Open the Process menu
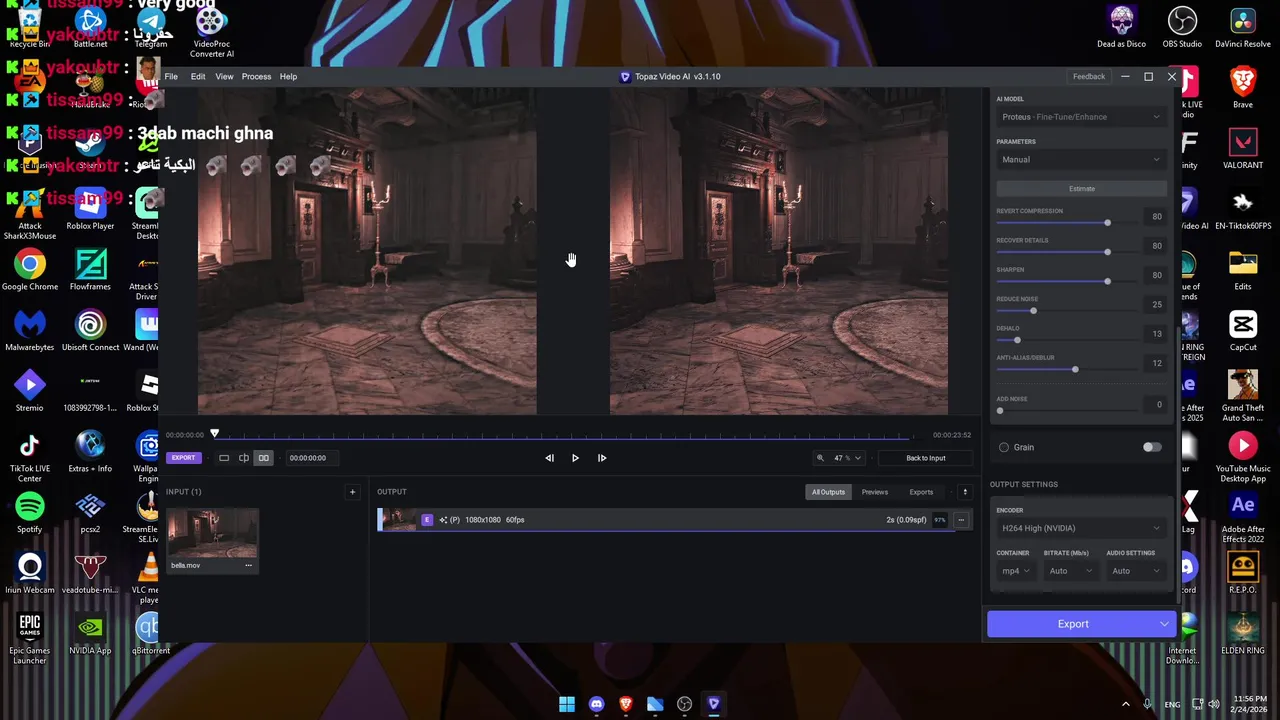Image resolution: width=1280 pixels, height=720 pixels. (256, 77)
